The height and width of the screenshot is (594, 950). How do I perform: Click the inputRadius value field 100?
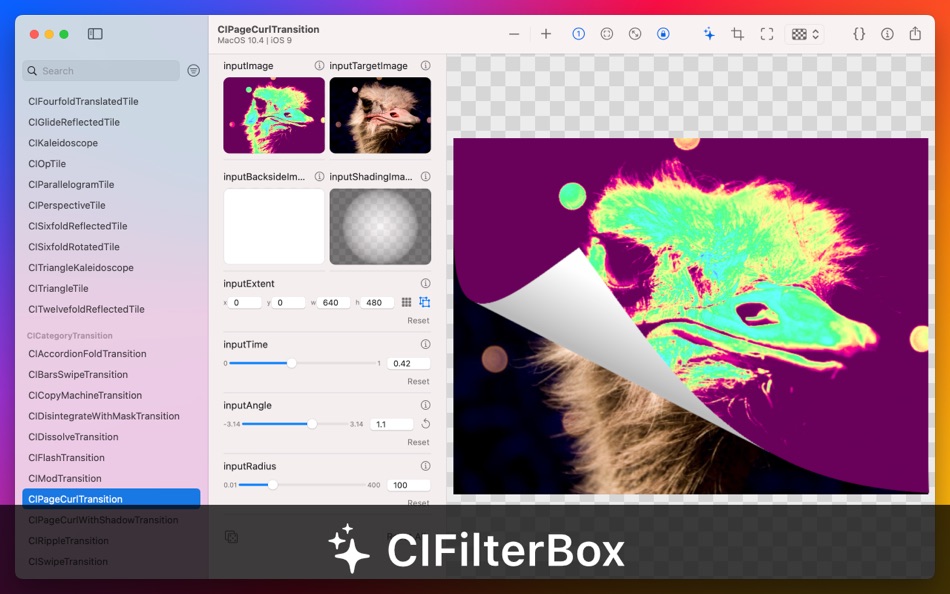point(408,485)
